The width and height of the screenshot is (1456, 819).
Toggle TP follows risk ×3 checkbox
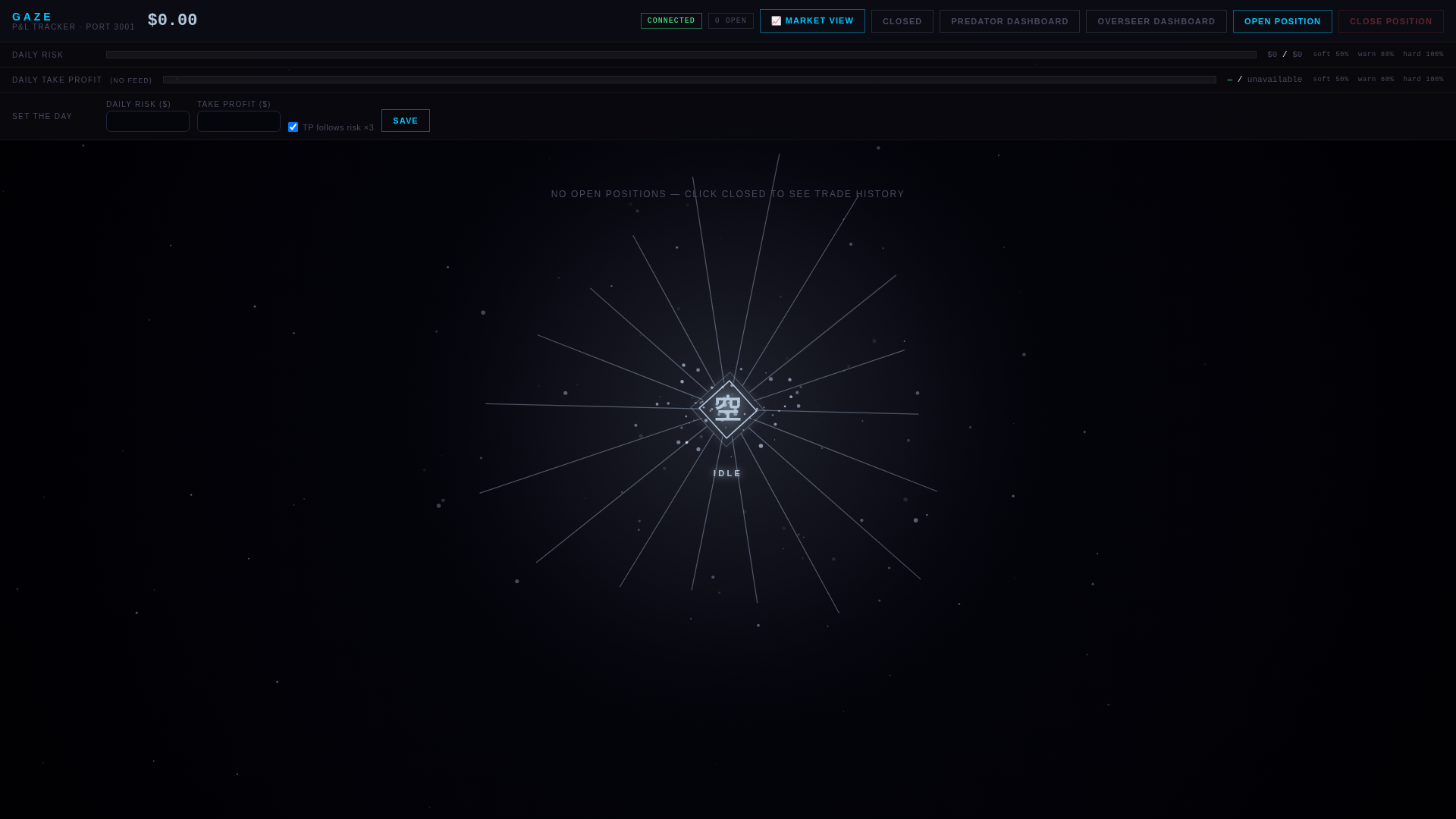pos(293,127)
